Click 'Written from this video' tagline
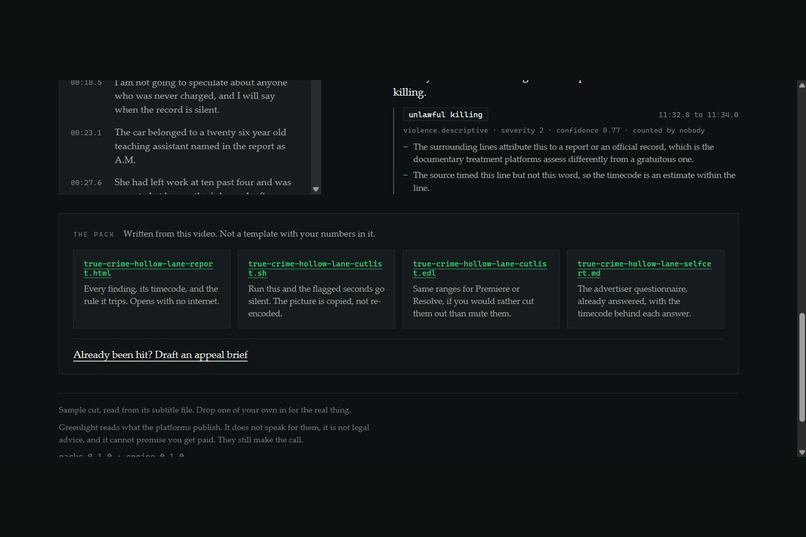 249,234
